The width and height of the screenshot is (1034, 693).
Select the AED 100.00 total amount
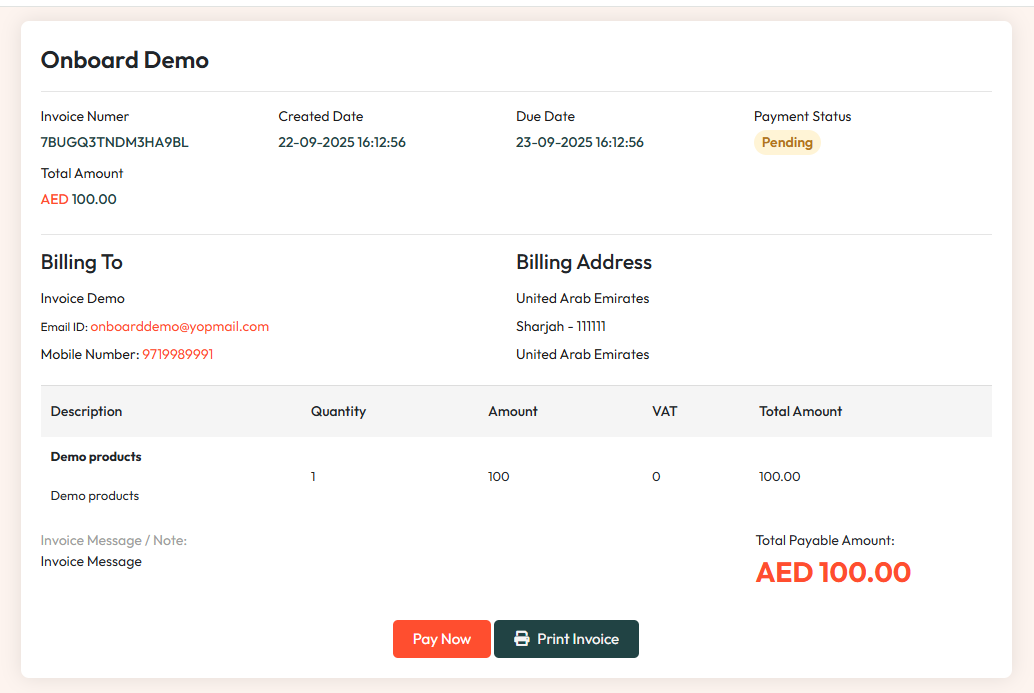tap(78, 199)
